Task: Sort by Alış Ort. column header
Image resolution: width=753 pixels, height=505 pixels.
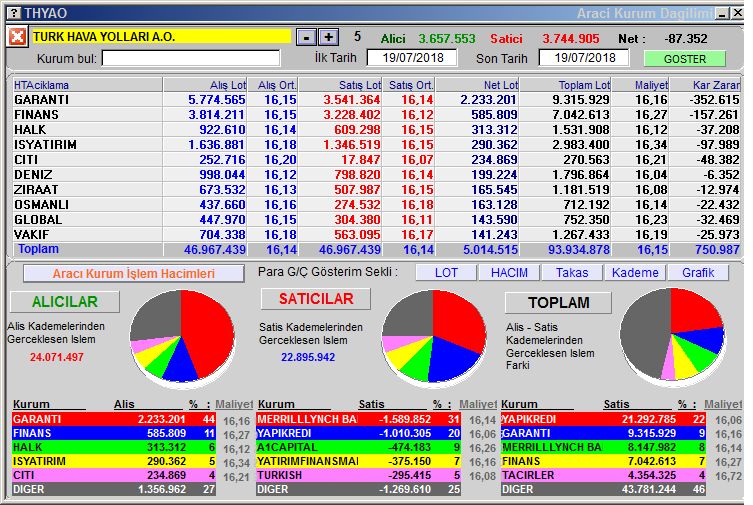Action: (x=273, y=85)
